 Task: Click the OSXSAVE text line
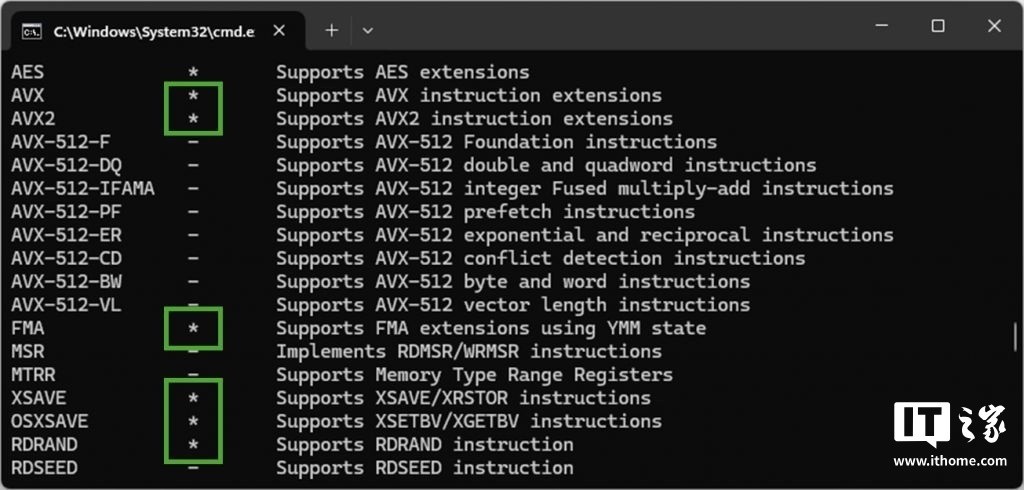336,421
